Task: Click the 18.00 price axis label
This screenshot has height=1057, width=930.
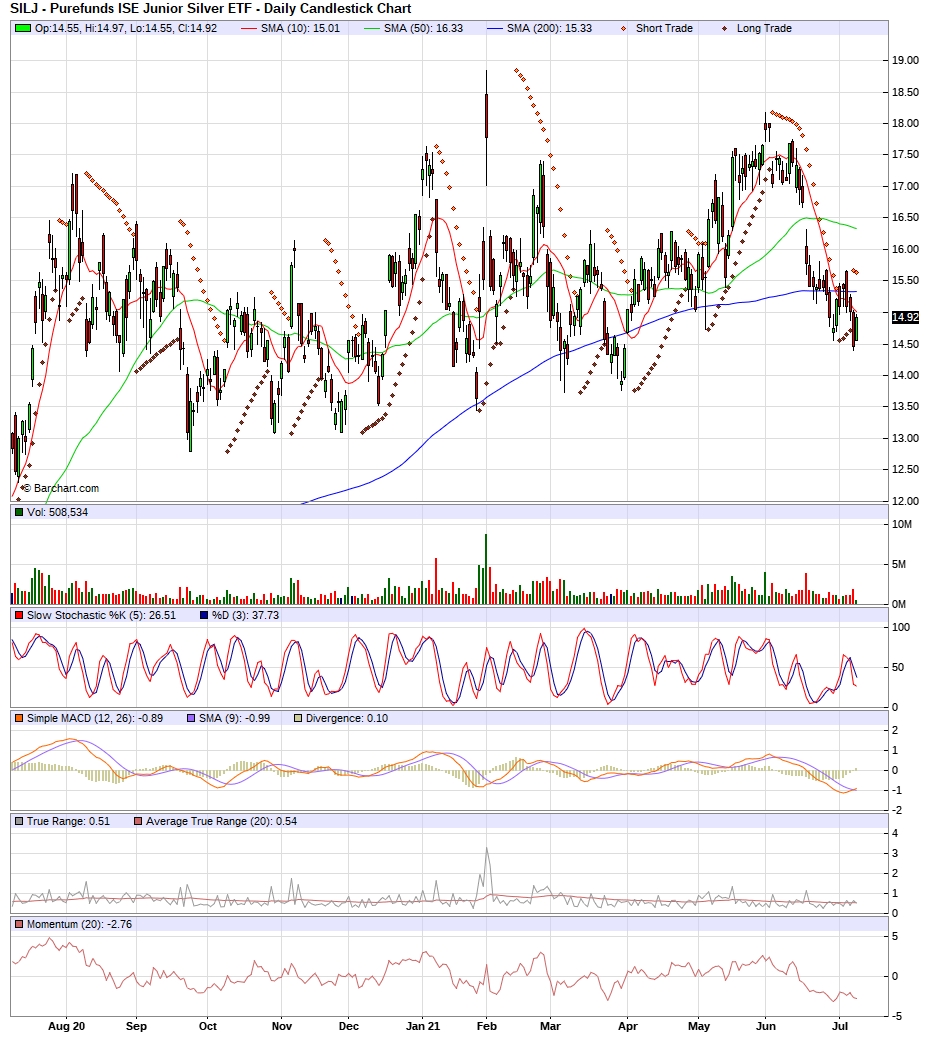Action: click(x=905, y=123)
